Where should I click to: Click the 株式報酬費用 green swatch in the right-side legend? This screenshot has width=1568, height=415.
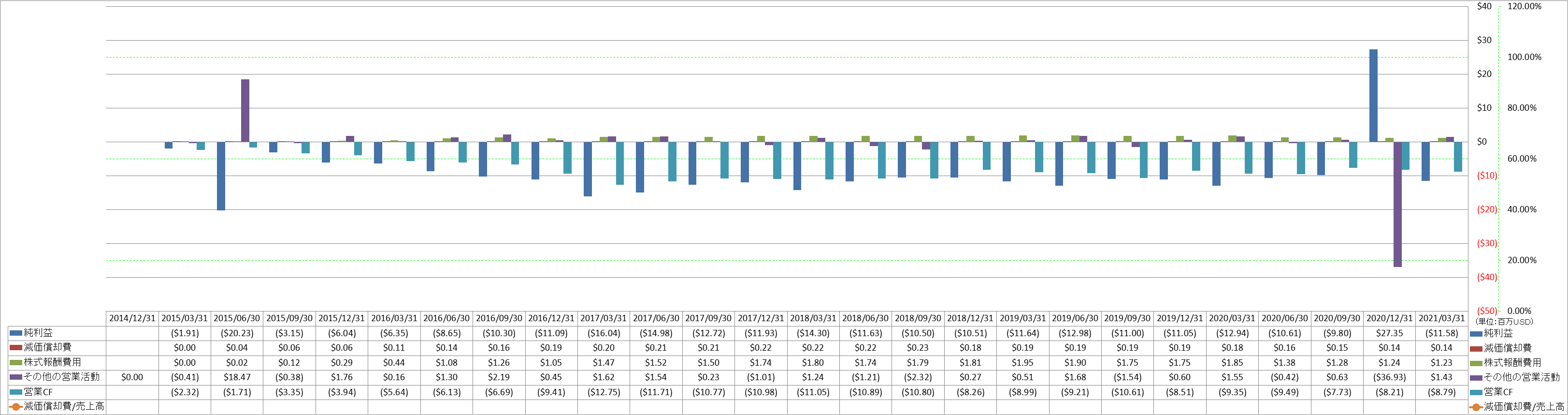[x=1476, y=363]
